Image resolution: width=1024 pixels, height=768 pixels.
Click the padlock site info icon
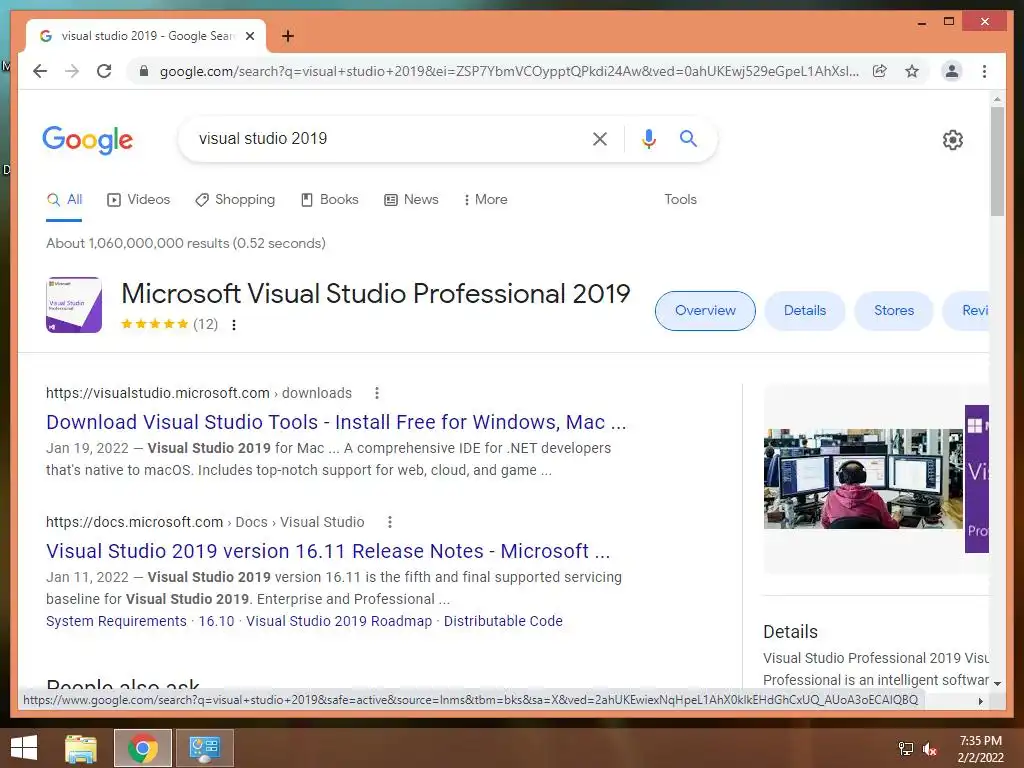pyautogui.click(x=144, y=71)
